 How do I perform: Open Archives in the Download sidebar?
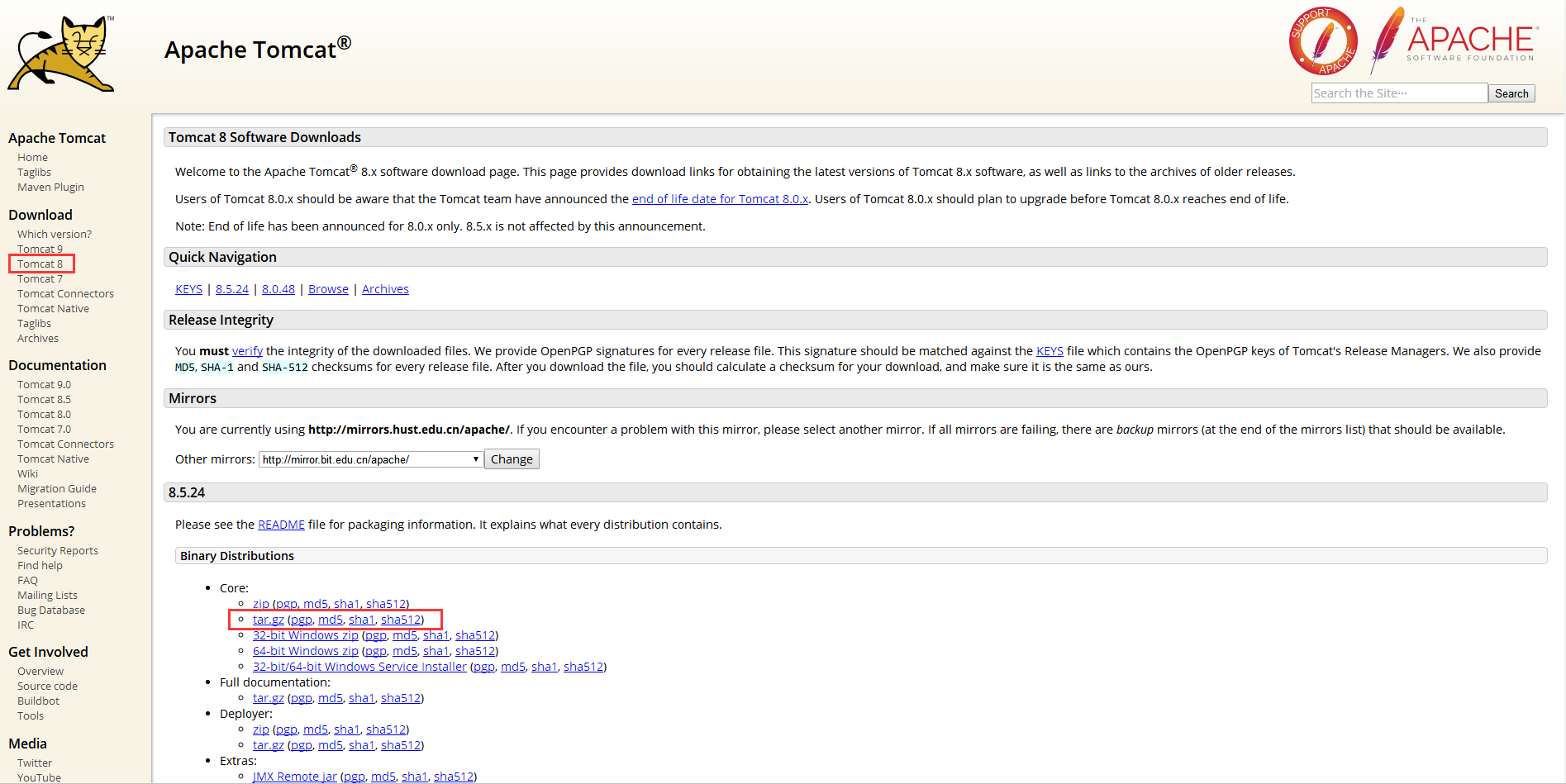(x=38, y=339)
